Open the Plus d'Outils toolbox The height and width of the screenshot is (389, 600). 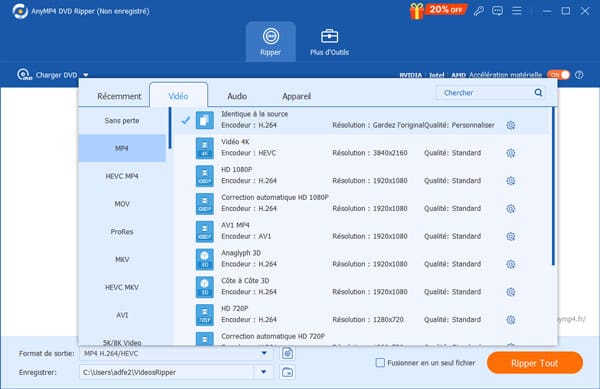(329, 42)
